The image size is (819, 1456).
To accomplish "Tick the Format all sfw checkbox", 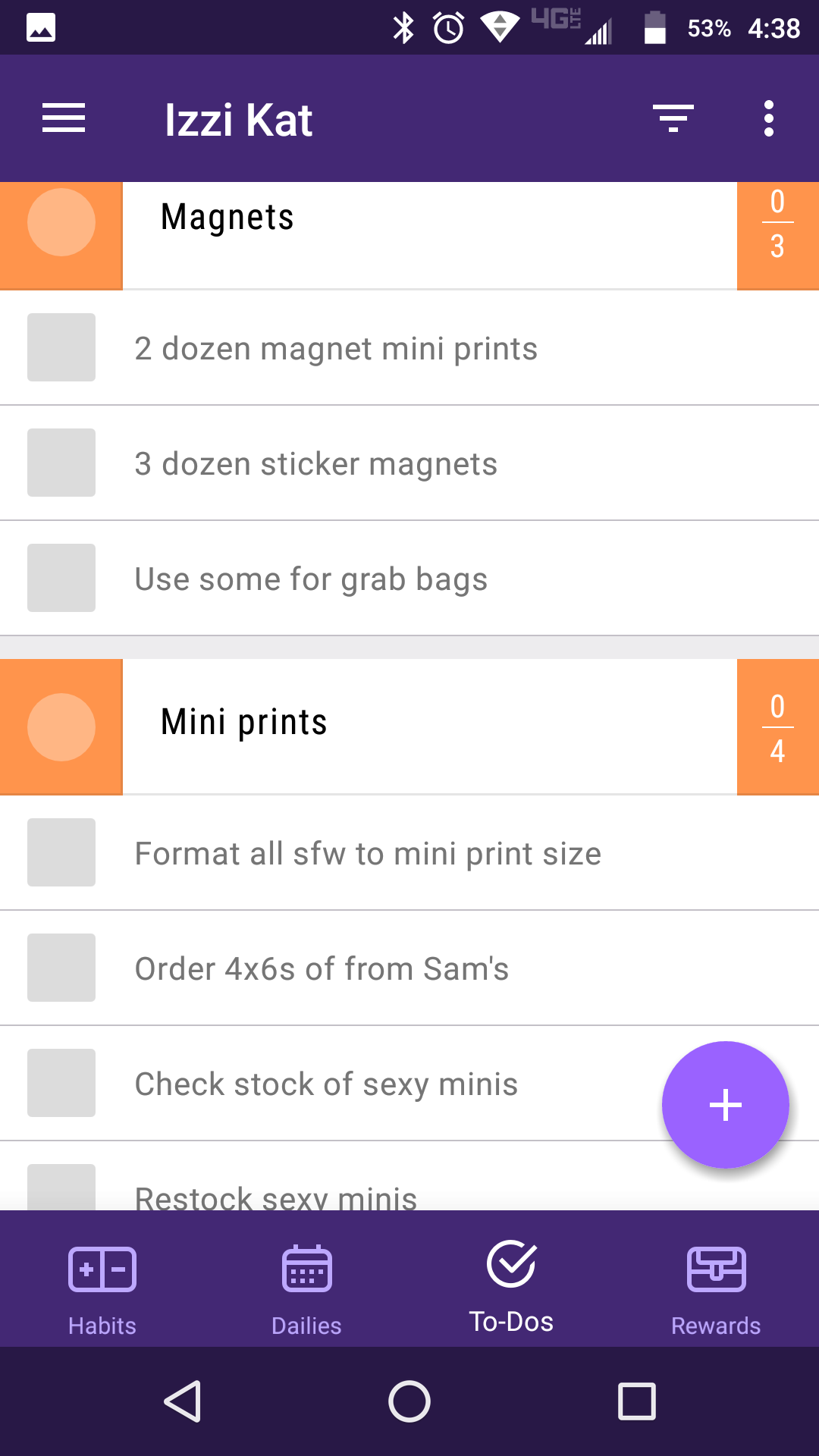I will tap(61, 852).
